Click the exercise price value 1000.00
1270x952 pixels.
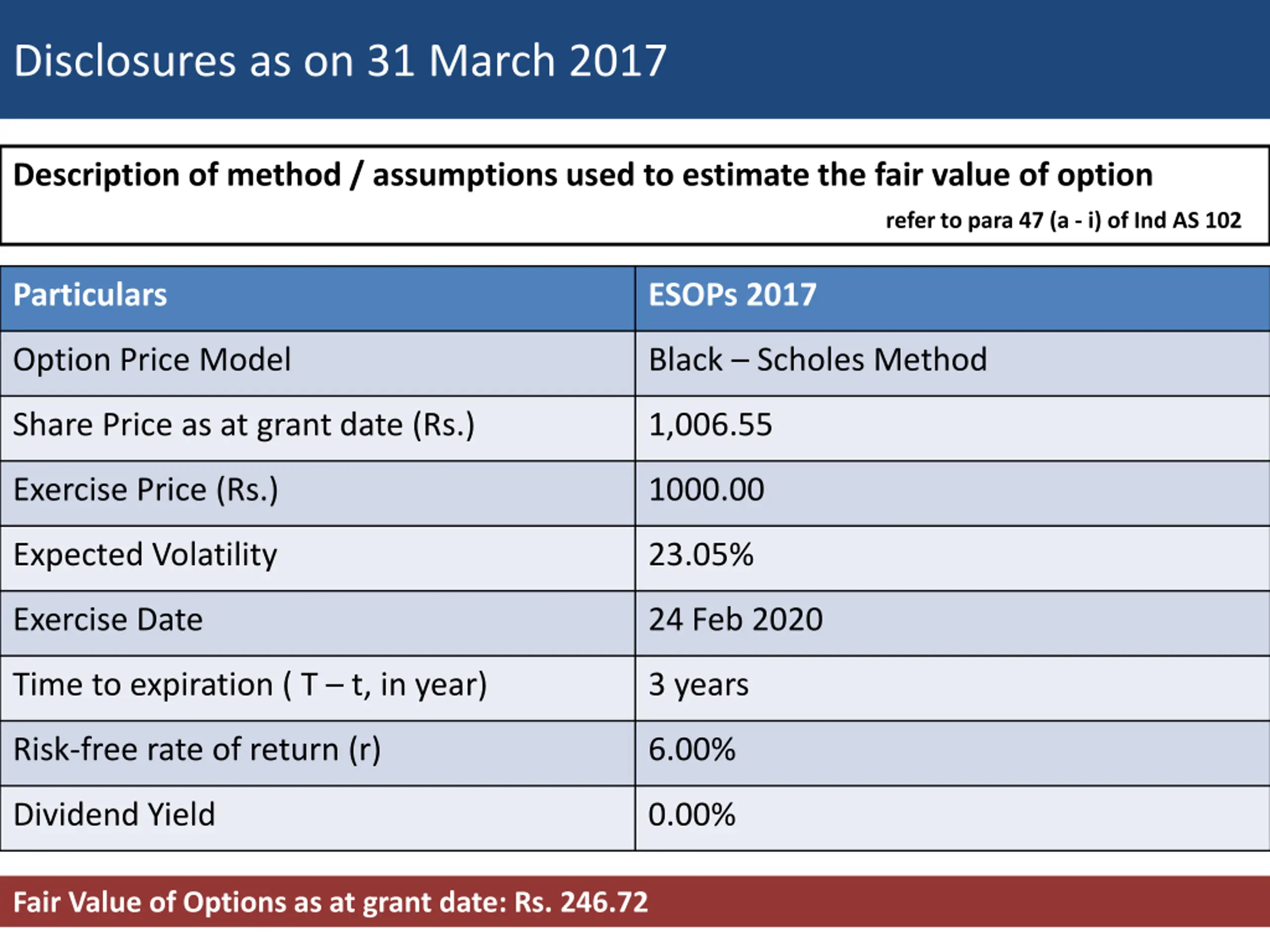706,490
